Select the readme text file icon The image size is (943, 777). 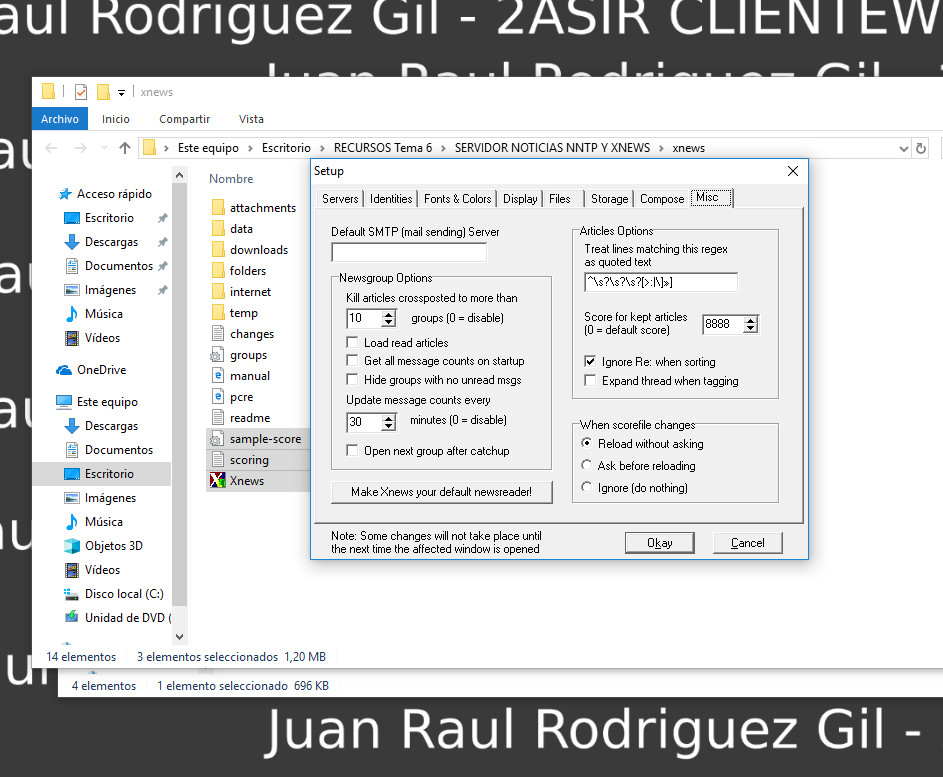[218, 417]
